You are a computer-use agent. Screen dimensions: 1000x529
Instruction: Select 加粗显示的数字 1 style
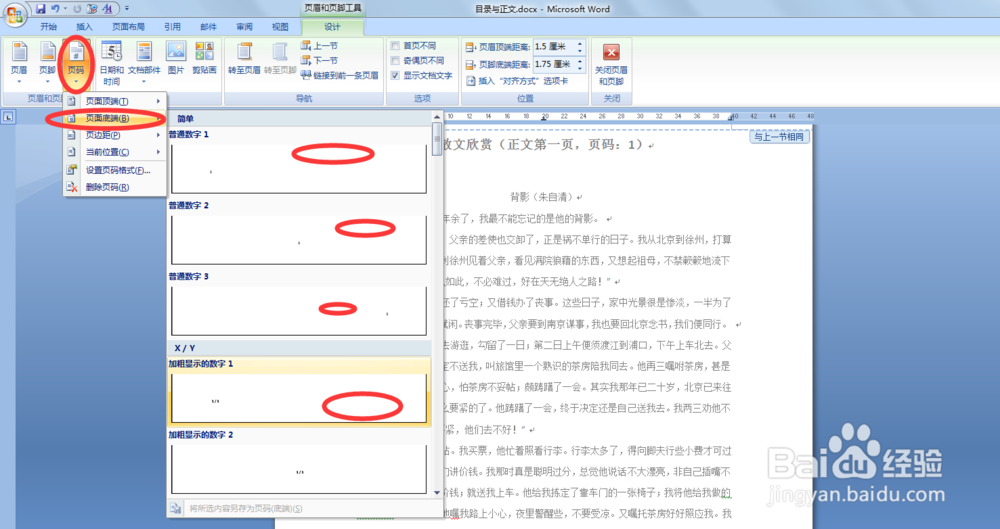298,392
